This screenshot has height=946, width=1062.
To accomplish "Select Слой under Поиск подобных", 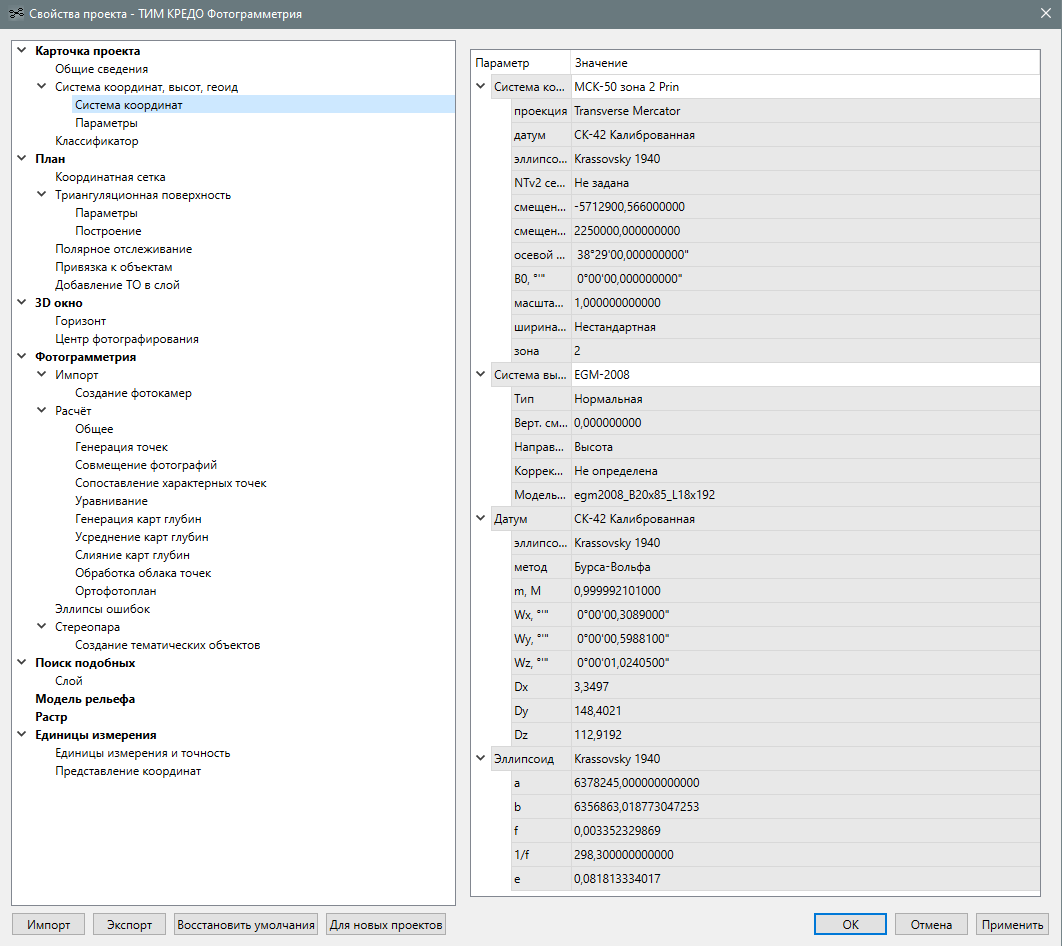I will (x=69, y=681).
